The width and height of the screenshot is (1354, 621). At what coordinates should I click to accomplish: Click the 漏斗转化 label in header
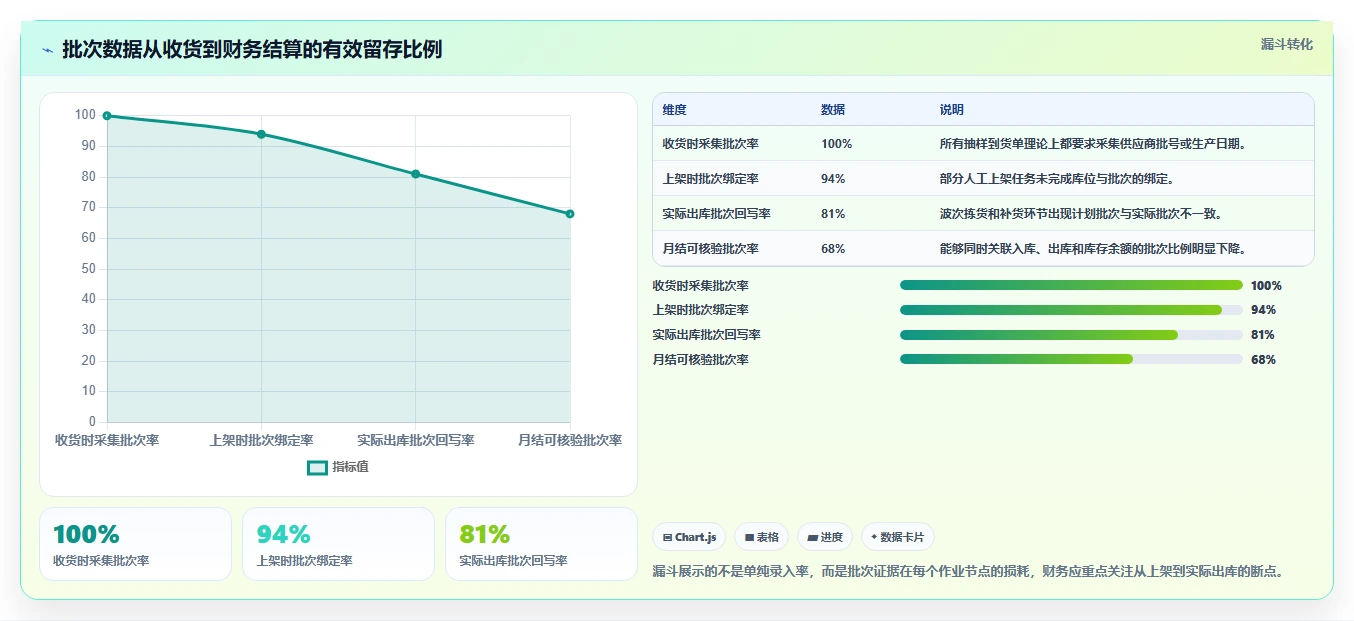pos(1286,45)
